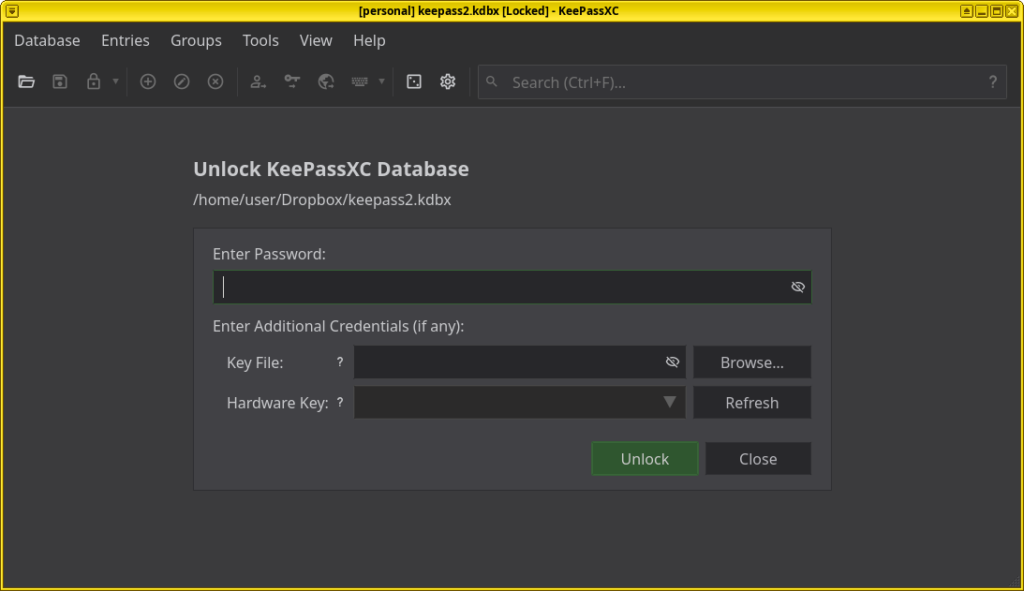Click the green Unlock button
Image resolution: width=1024 pixels, height=591 pixels.
645,458
